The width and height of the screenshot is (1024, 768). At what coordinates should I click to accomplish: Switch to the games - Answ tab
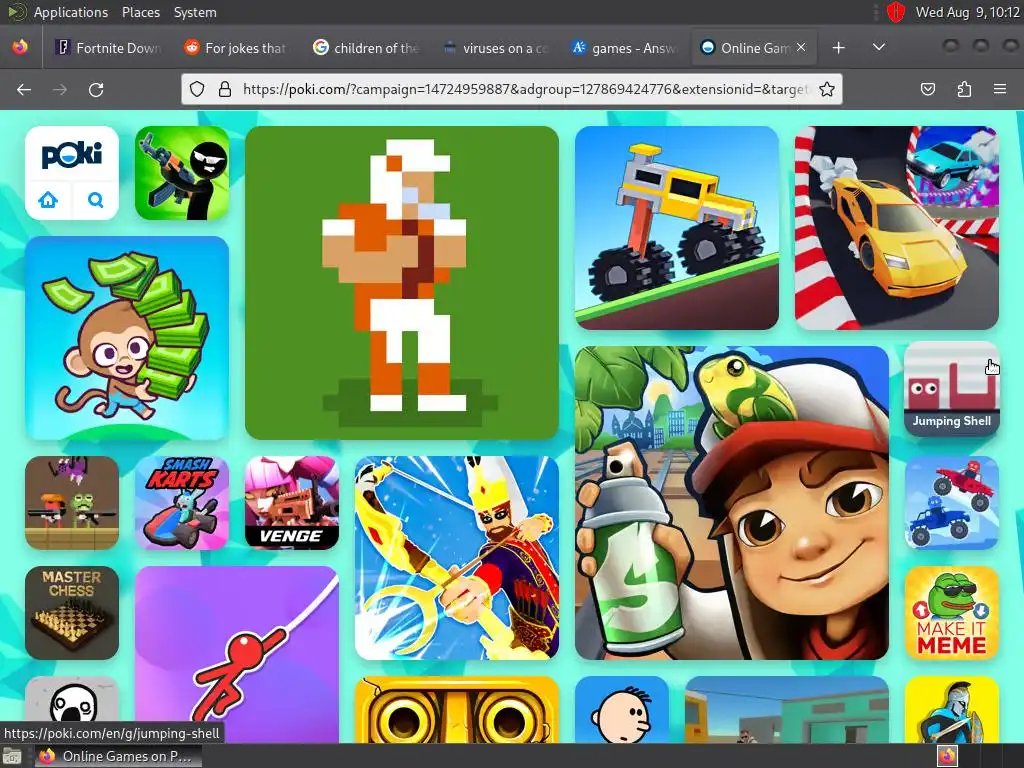point(624,48)
